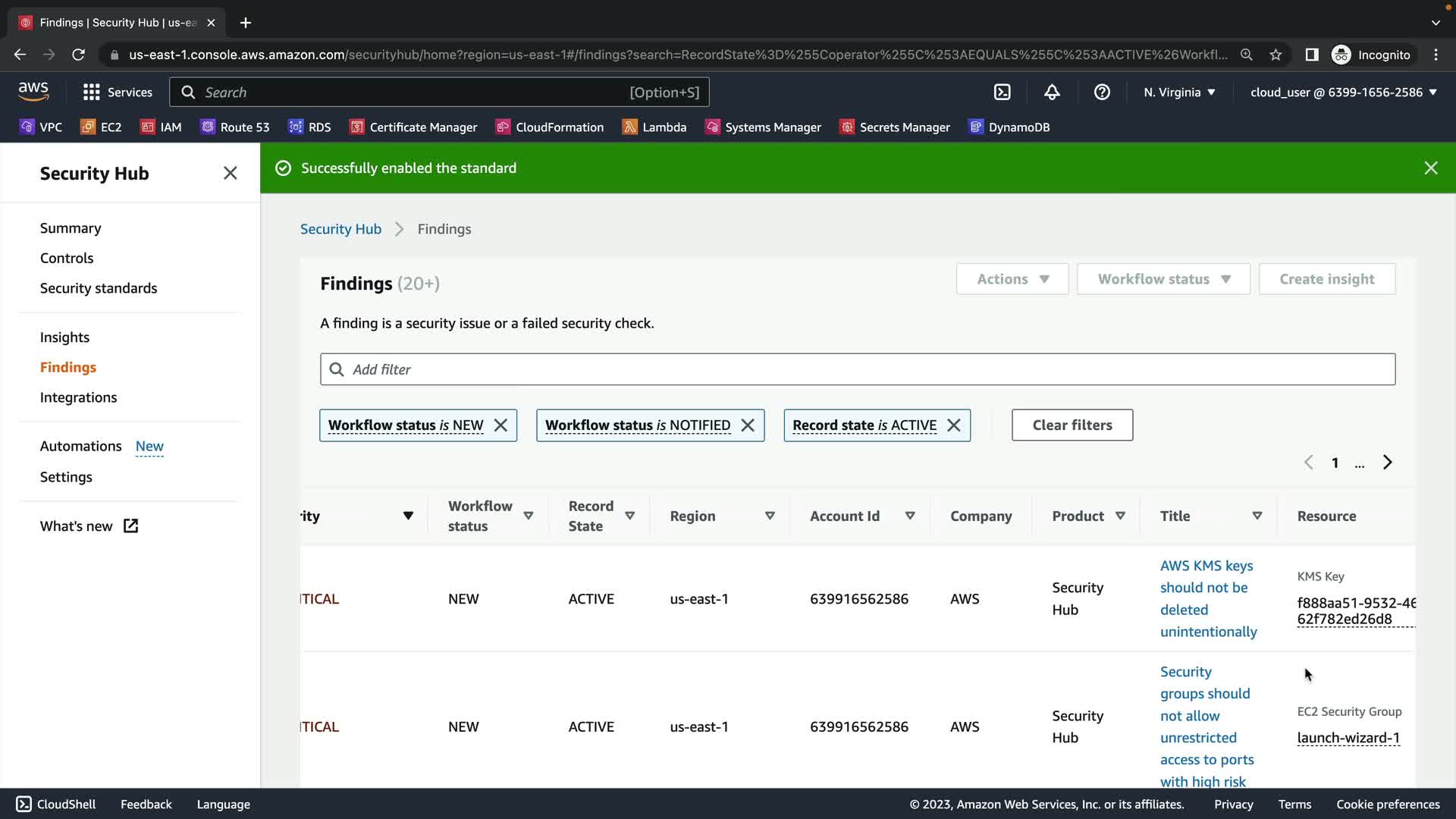The width and height of the screenshot is (1456, 819).
Task: Open the N. Virginia region dropdown
Action: [x=1179, y=92]
